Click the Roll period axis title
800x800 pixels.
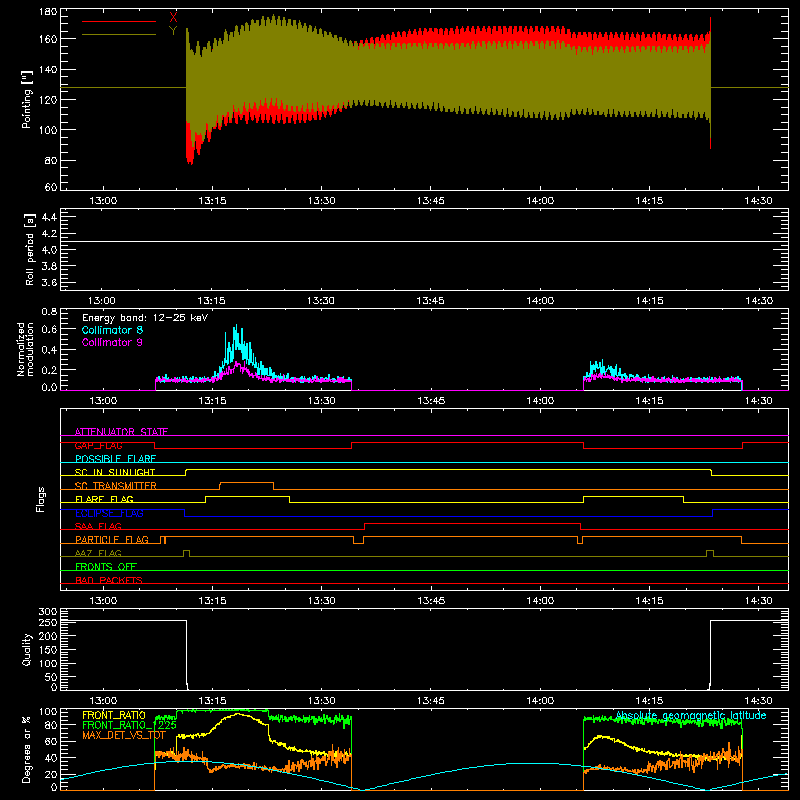tap(30, 249)
